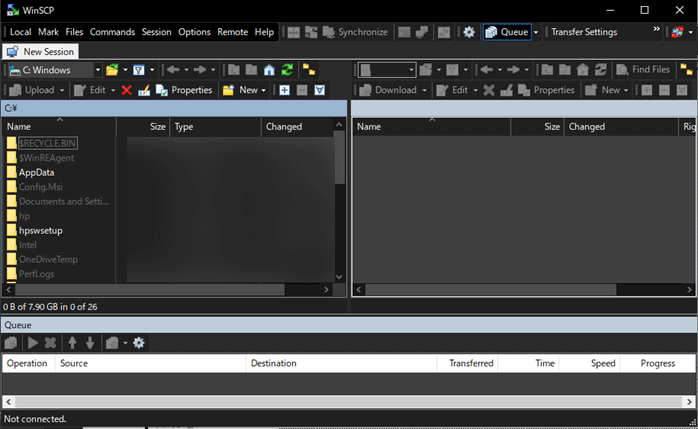Click local panel back arrow
This screenshot has width=698, height=429.
point(173,70)
